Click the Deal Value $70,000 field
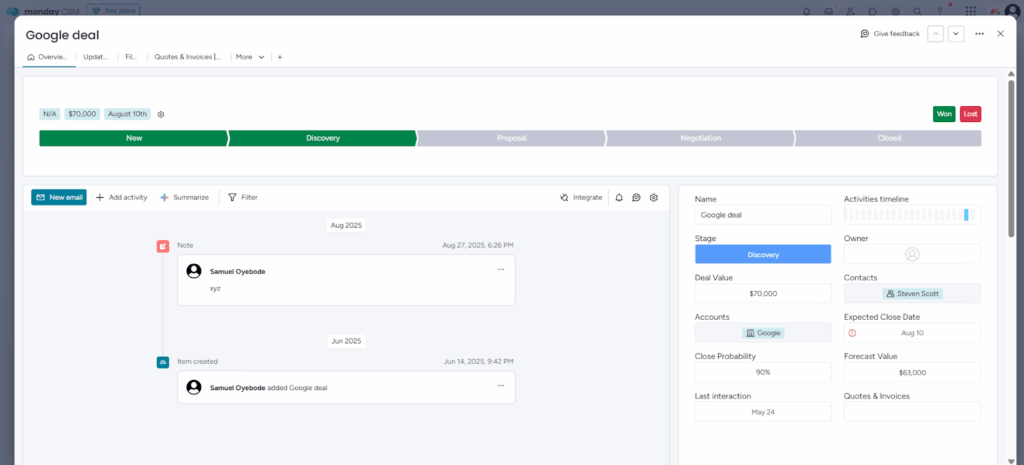Image resolution: width=1024 pixels, height=465 pixels. click(763, 294)
